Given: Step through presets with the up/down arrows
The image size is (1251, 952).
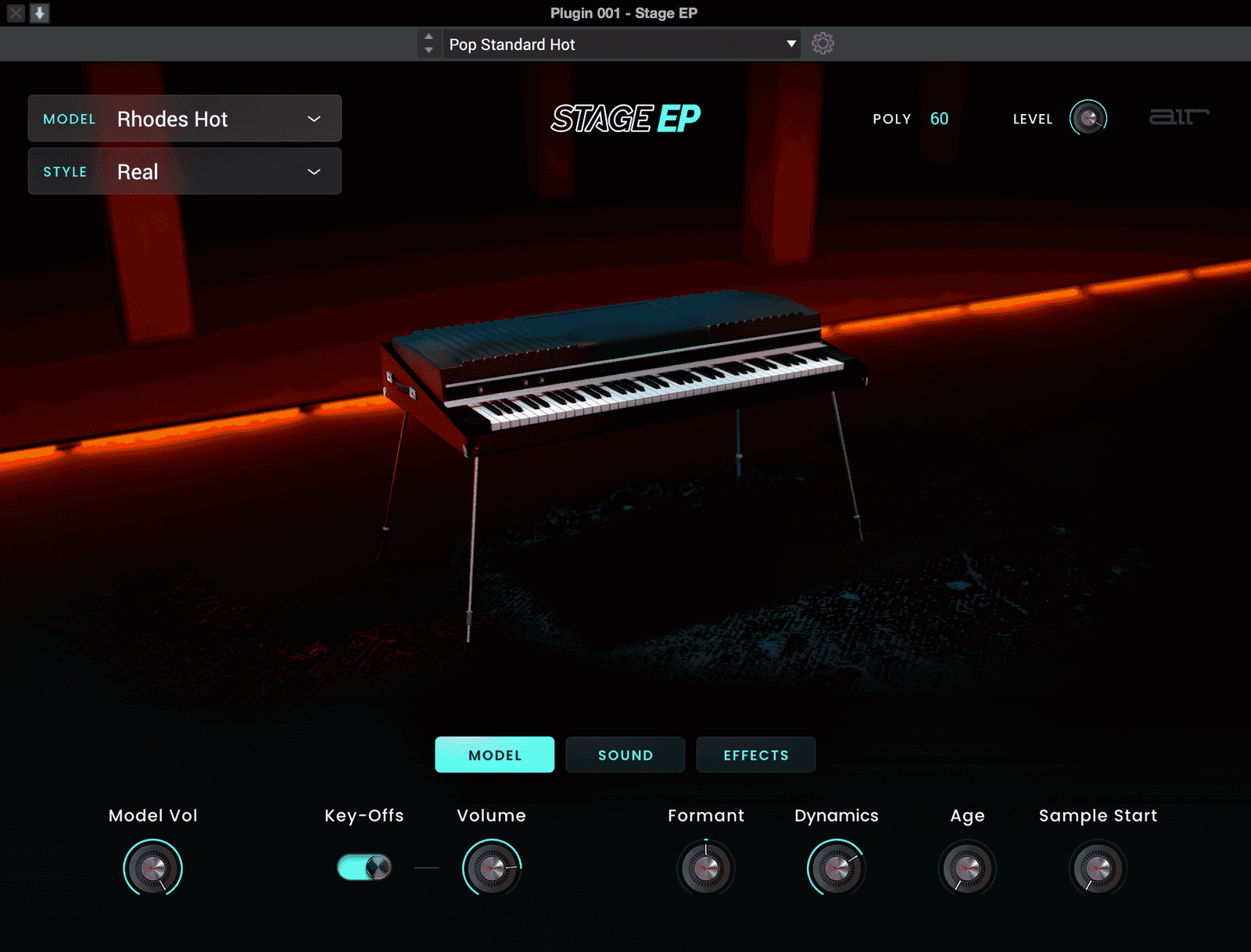Looking at the screenshot, I should click(428, 44).
